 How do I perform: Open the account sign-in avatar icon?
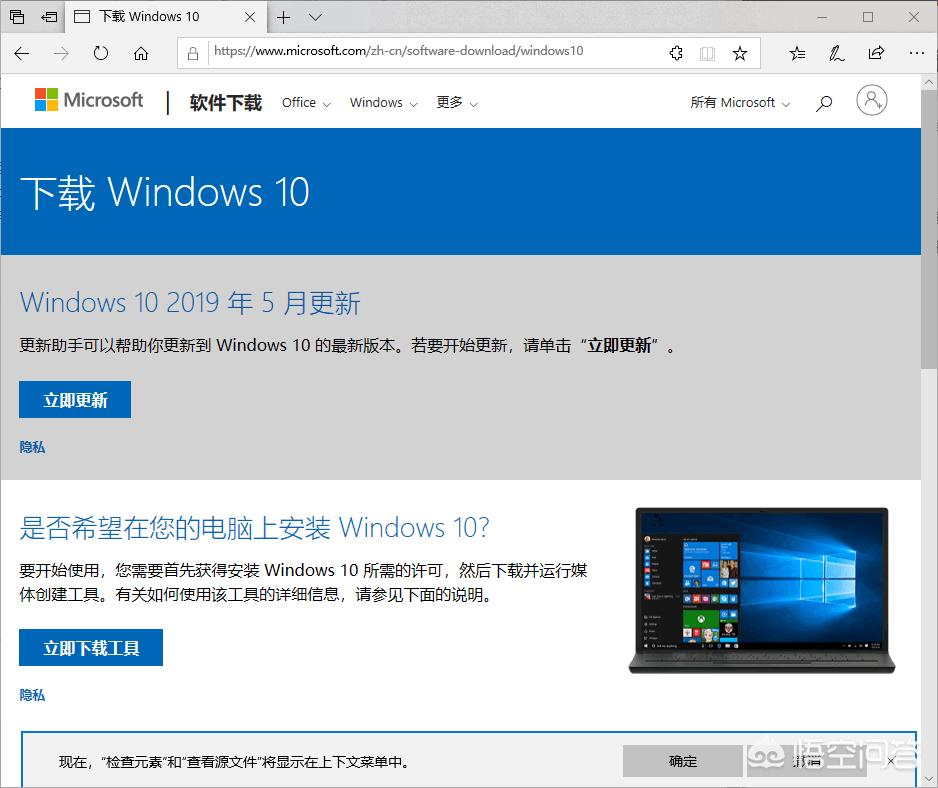tap(872, 100)
